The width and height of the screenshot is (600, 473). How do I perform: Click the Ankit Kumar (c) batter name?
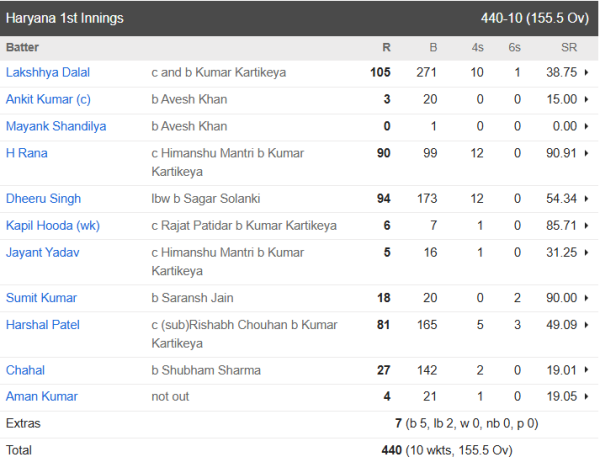click(x=45, y=99)
